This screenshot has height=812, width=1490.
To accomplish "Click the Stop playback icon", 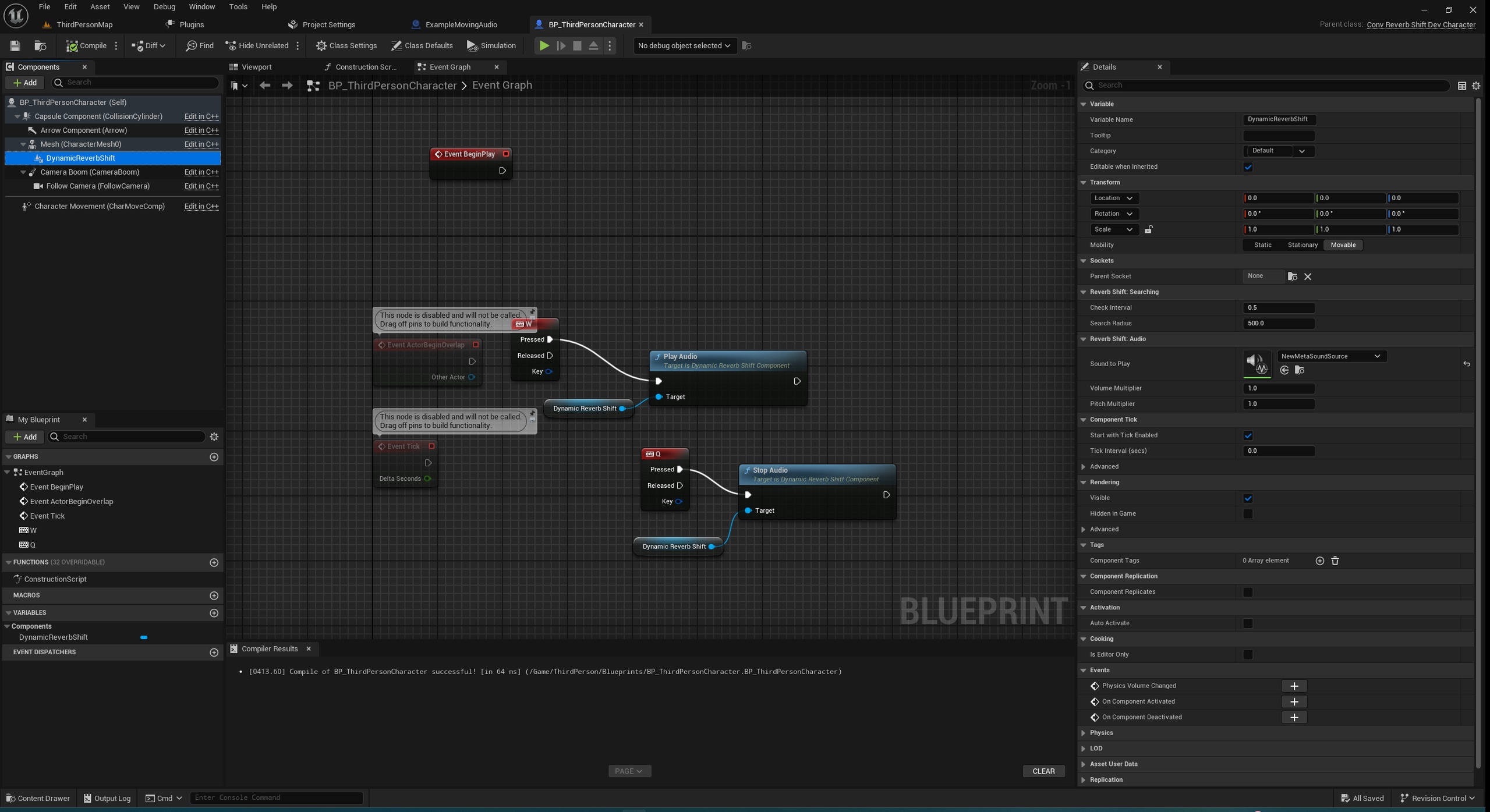I will (x=577, y=45).
